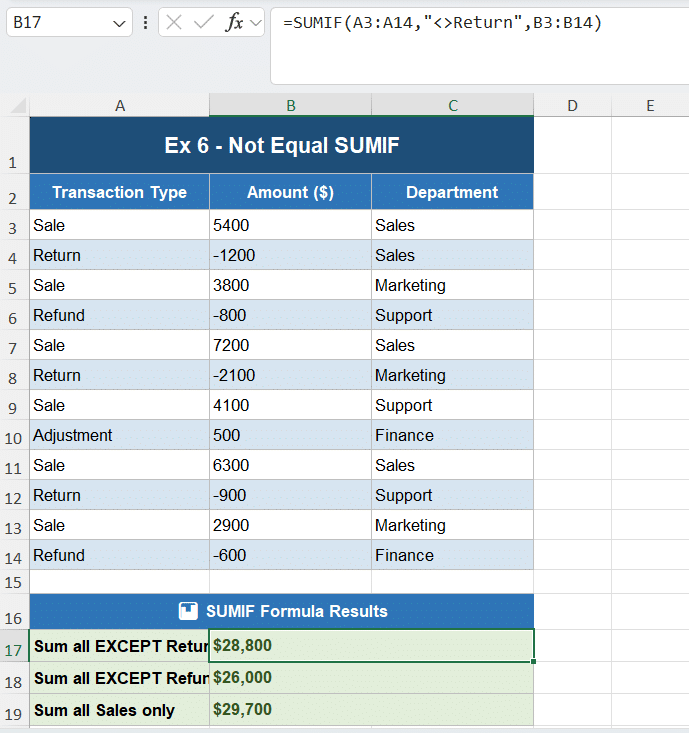Select the cell with amount 2900
This screenshot has height=733, width=689.
click(x=290, y=525)
